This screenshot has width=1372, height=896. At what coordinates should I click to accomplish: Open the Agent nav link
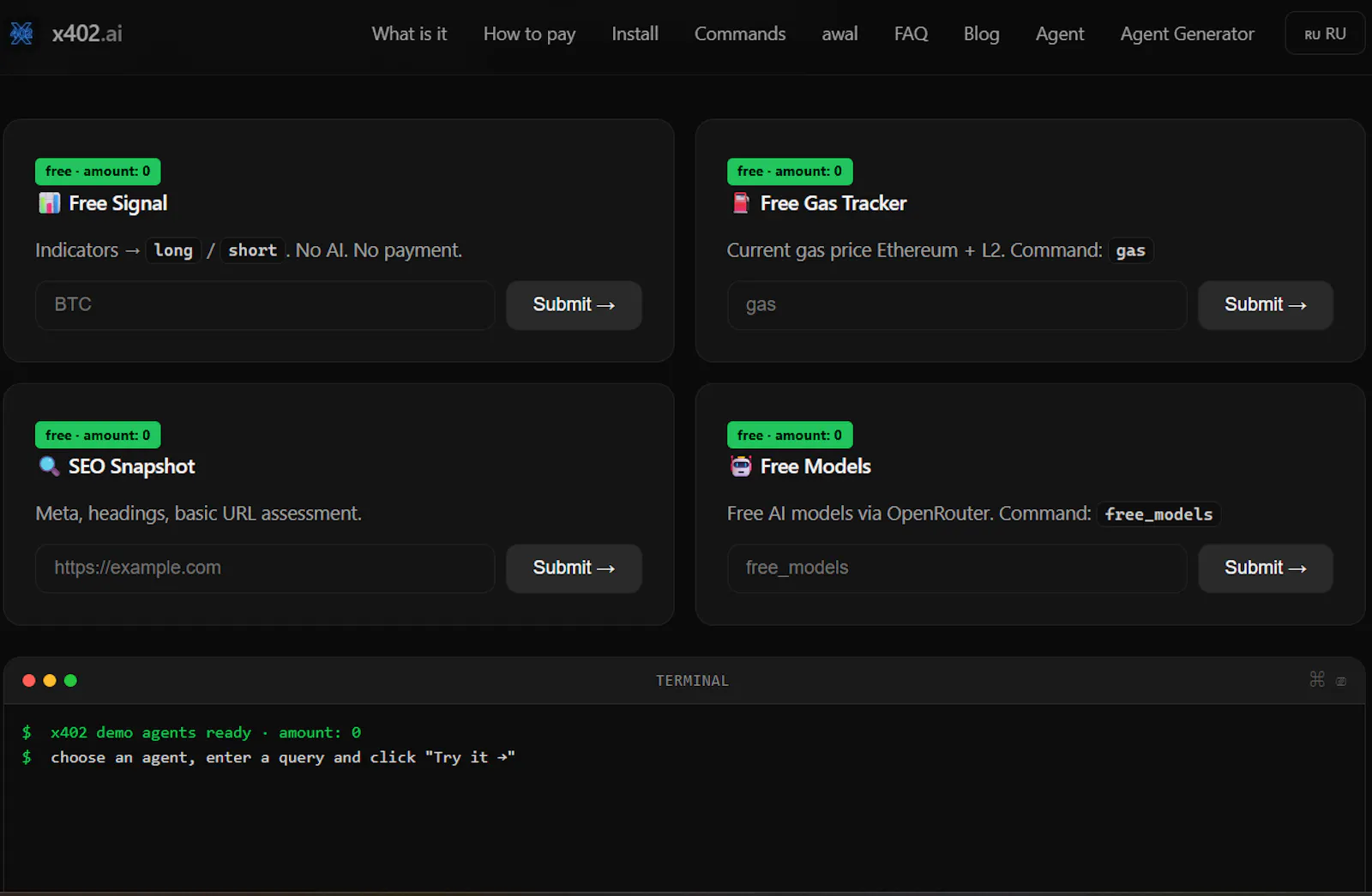click(x=1060, y=33)
